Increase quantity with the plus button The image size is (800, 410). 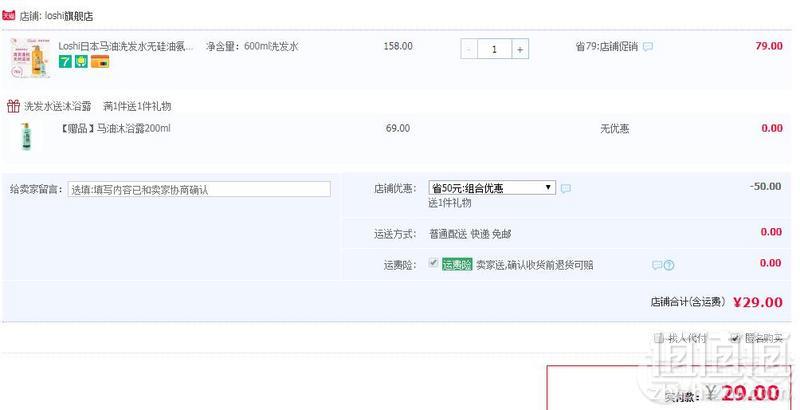[520, 49]
